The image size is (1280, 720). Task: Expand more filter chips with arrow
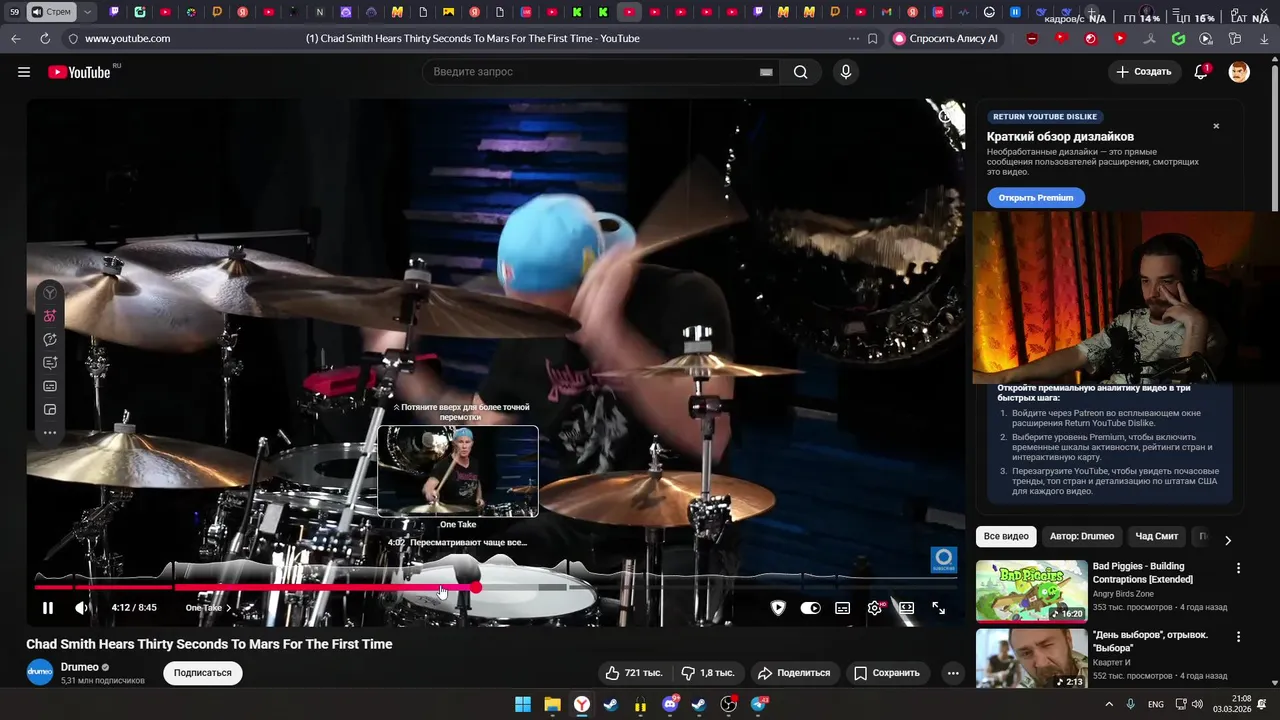[1228, 540]
